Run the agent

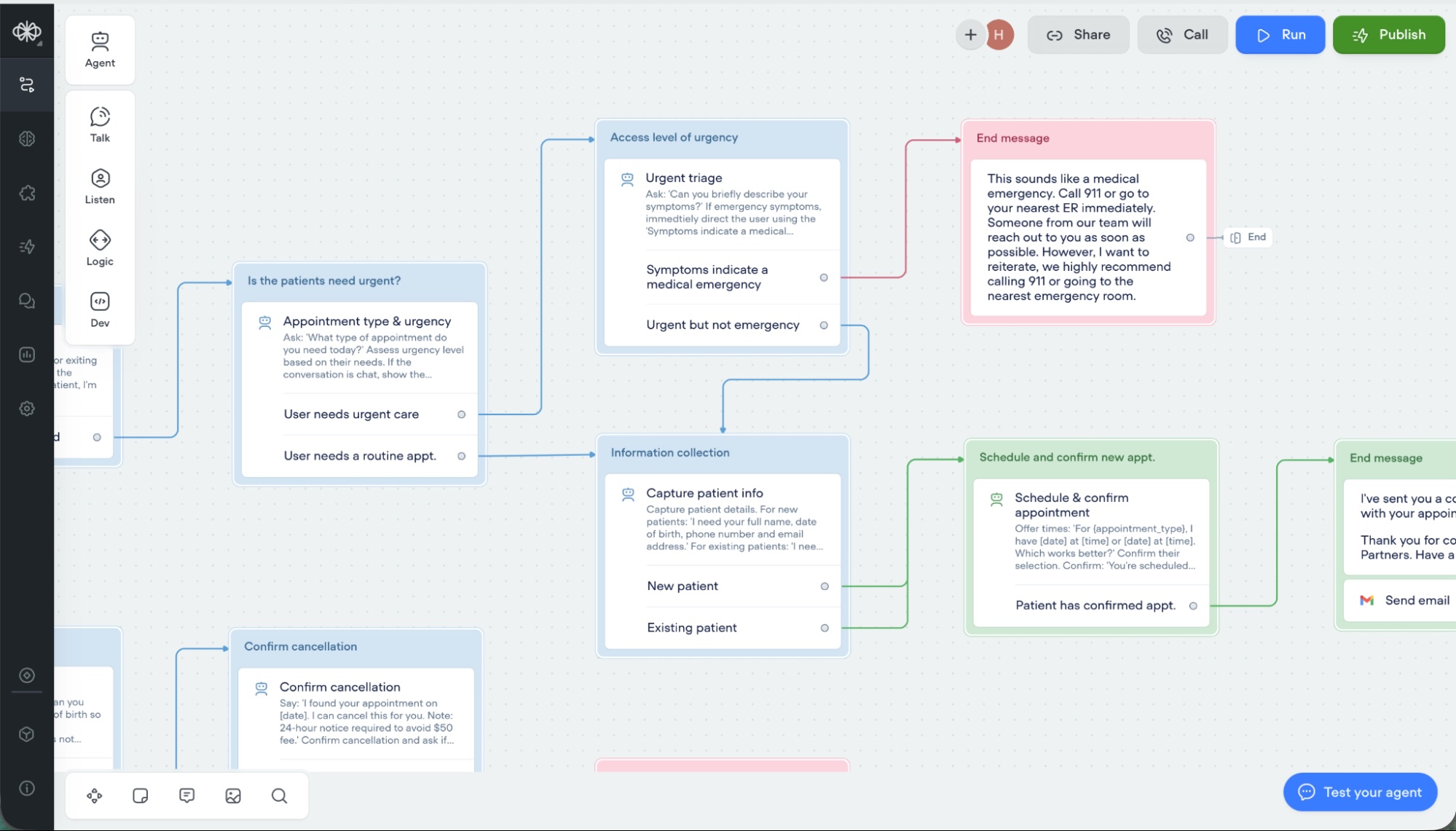(x=1280, y=34)
